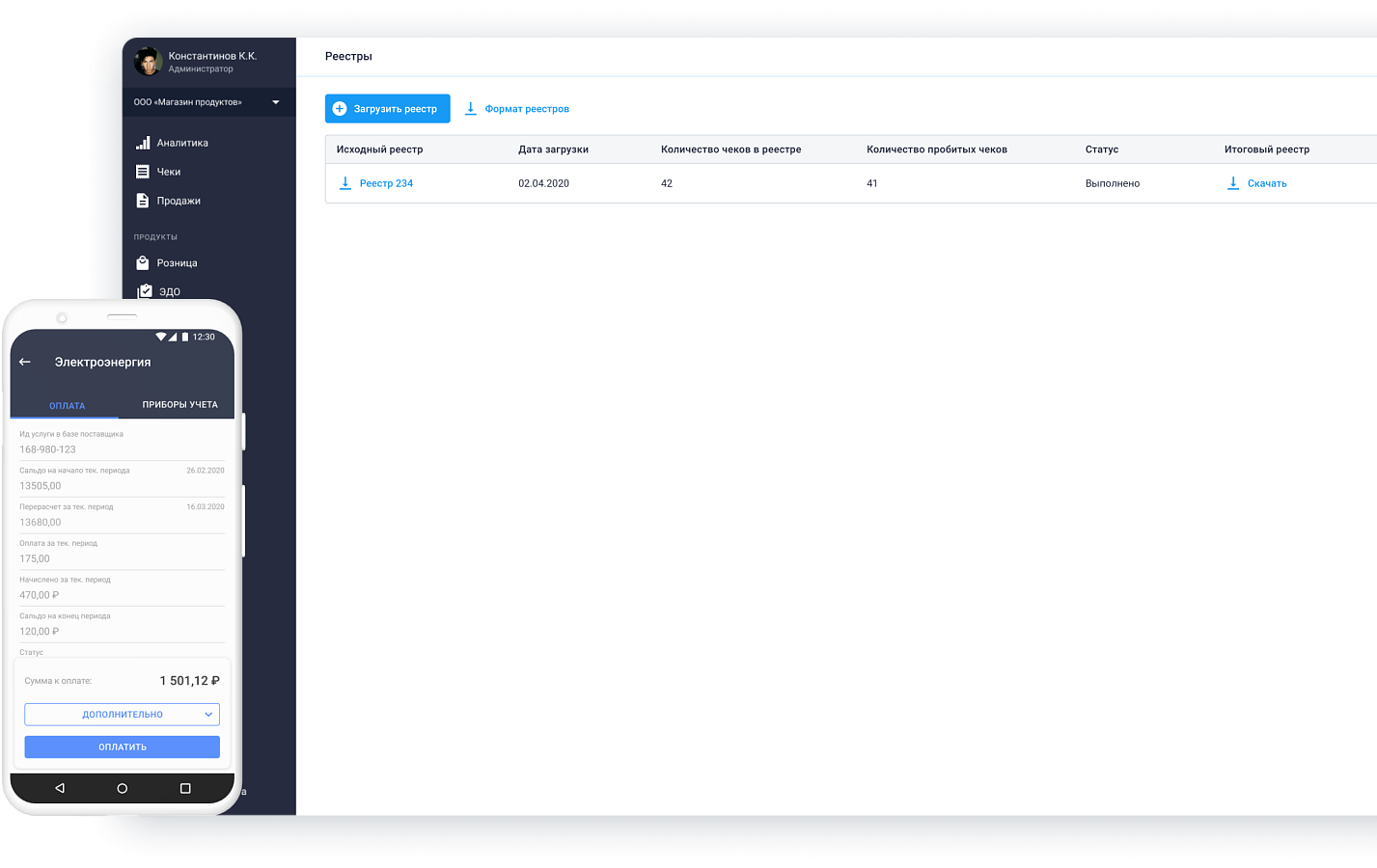Click the Реестры page title

point(348,57)
